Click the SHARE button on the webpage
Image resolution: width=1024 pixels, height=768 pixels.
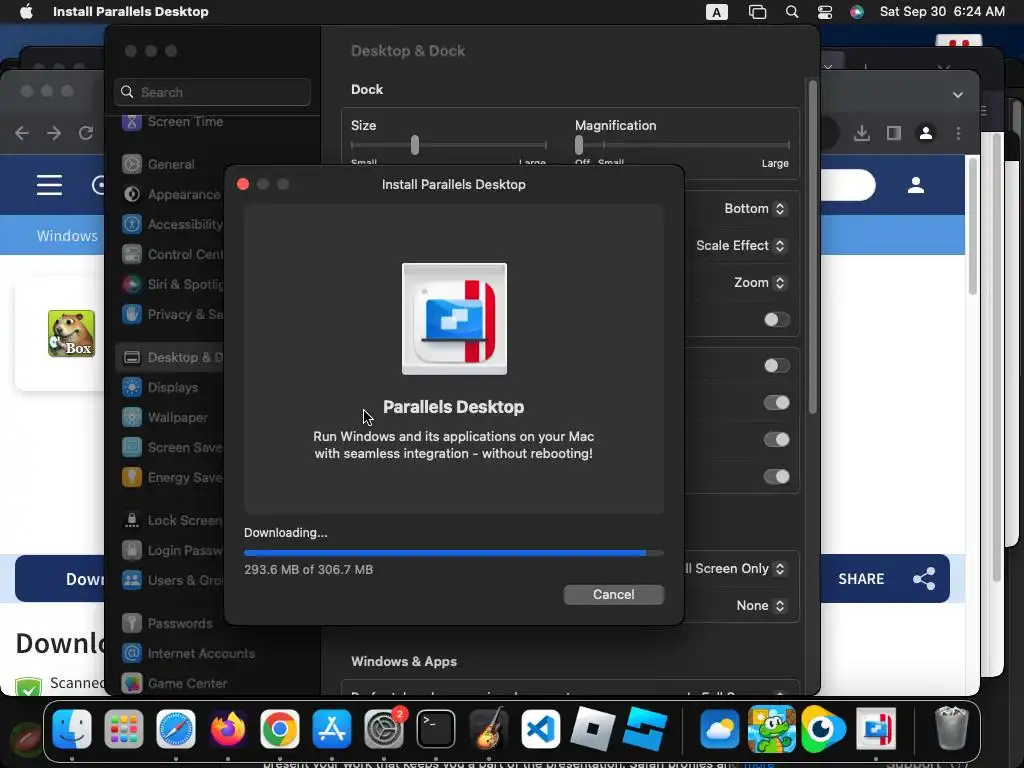(886, 579)
